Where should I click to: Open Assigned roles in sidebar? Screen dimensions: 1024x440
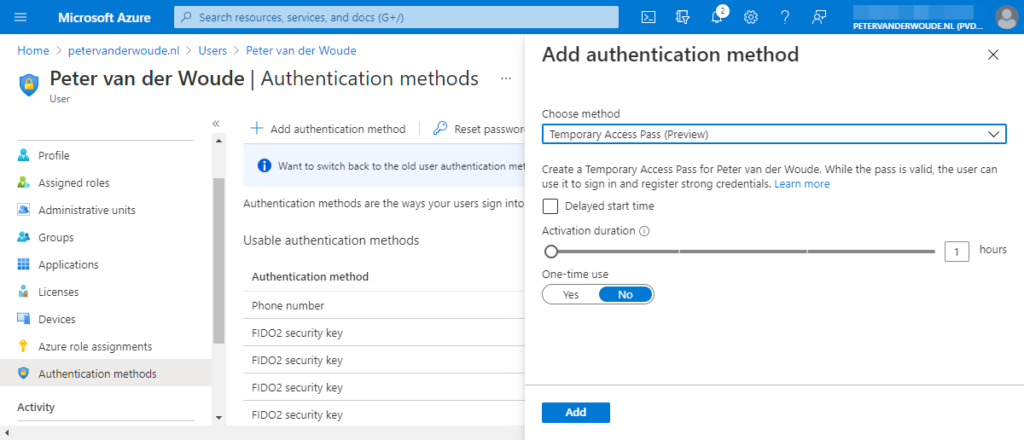pyautogui.click(x=73, y=183)
